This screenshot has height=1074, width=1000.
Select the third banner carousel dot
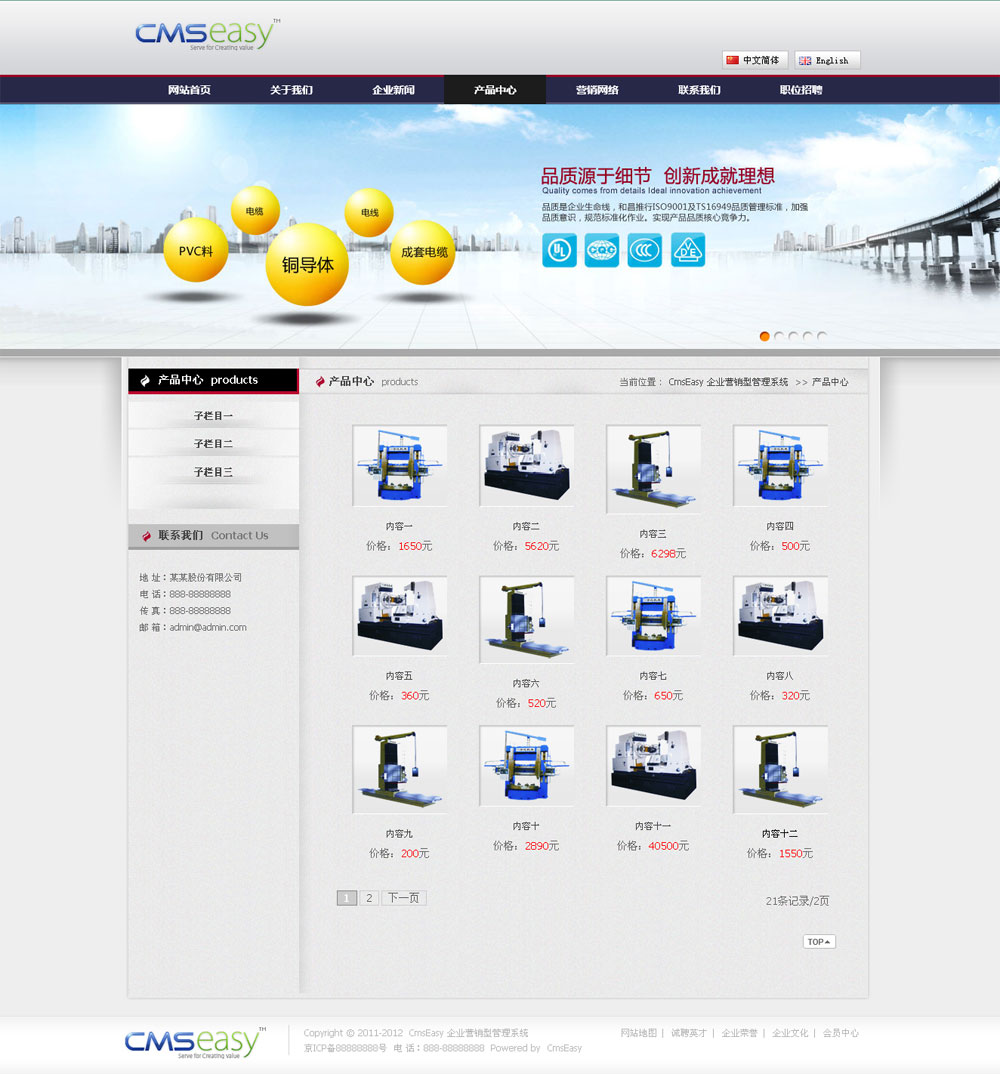(794, 337)
